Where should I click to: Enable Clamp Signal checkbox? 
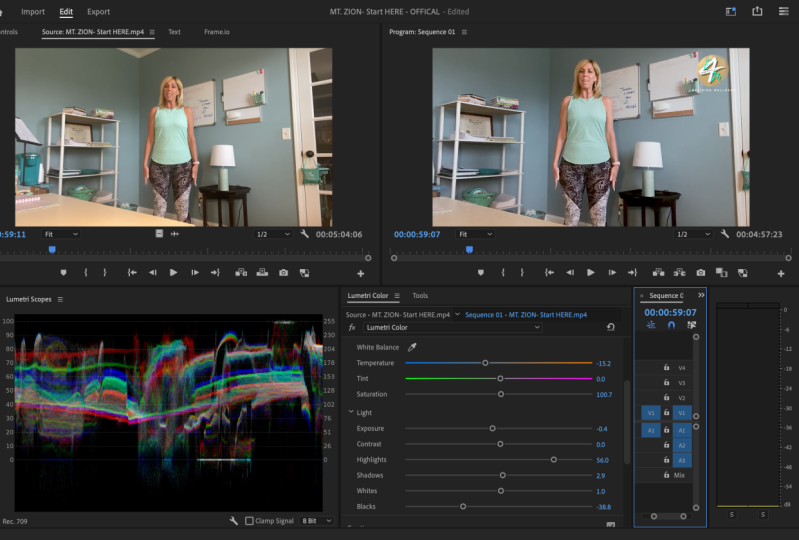[249, 521]
